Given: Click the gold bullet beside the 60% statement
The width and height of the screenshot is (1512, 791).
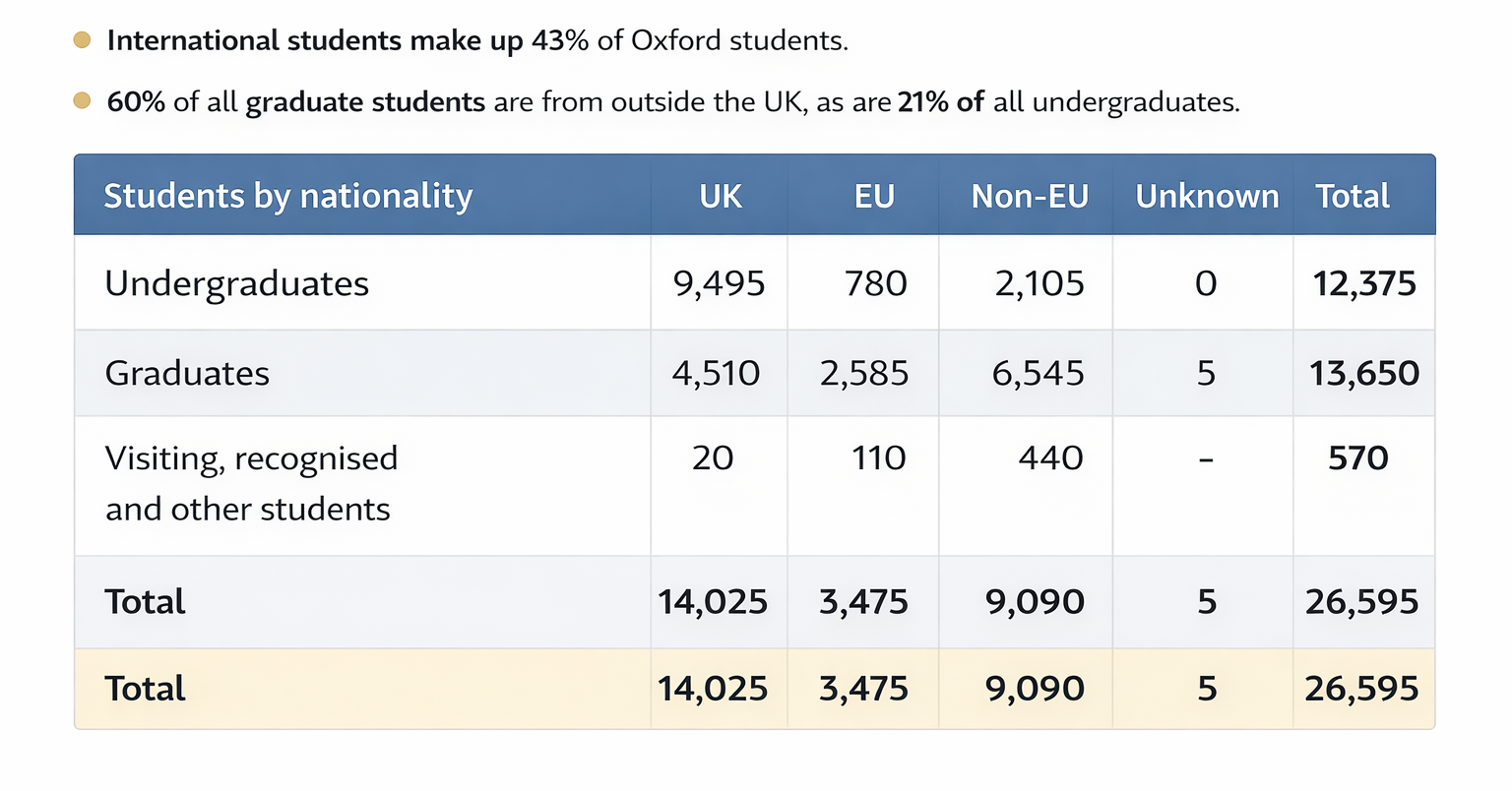Looking at the screenshot, I should tap(83, 100).
